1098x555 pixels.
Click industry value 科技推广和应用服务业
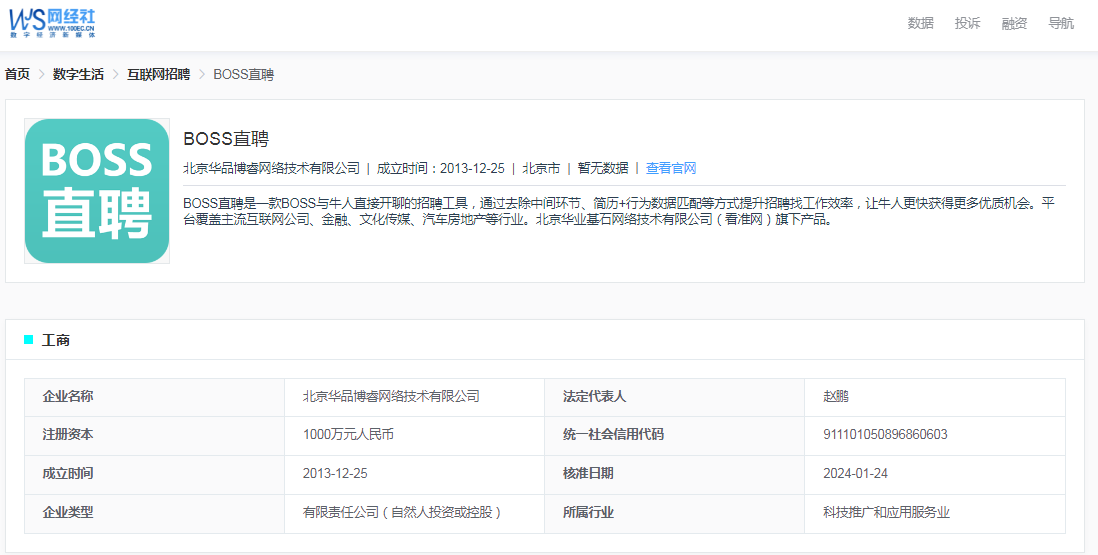[886, 512]
